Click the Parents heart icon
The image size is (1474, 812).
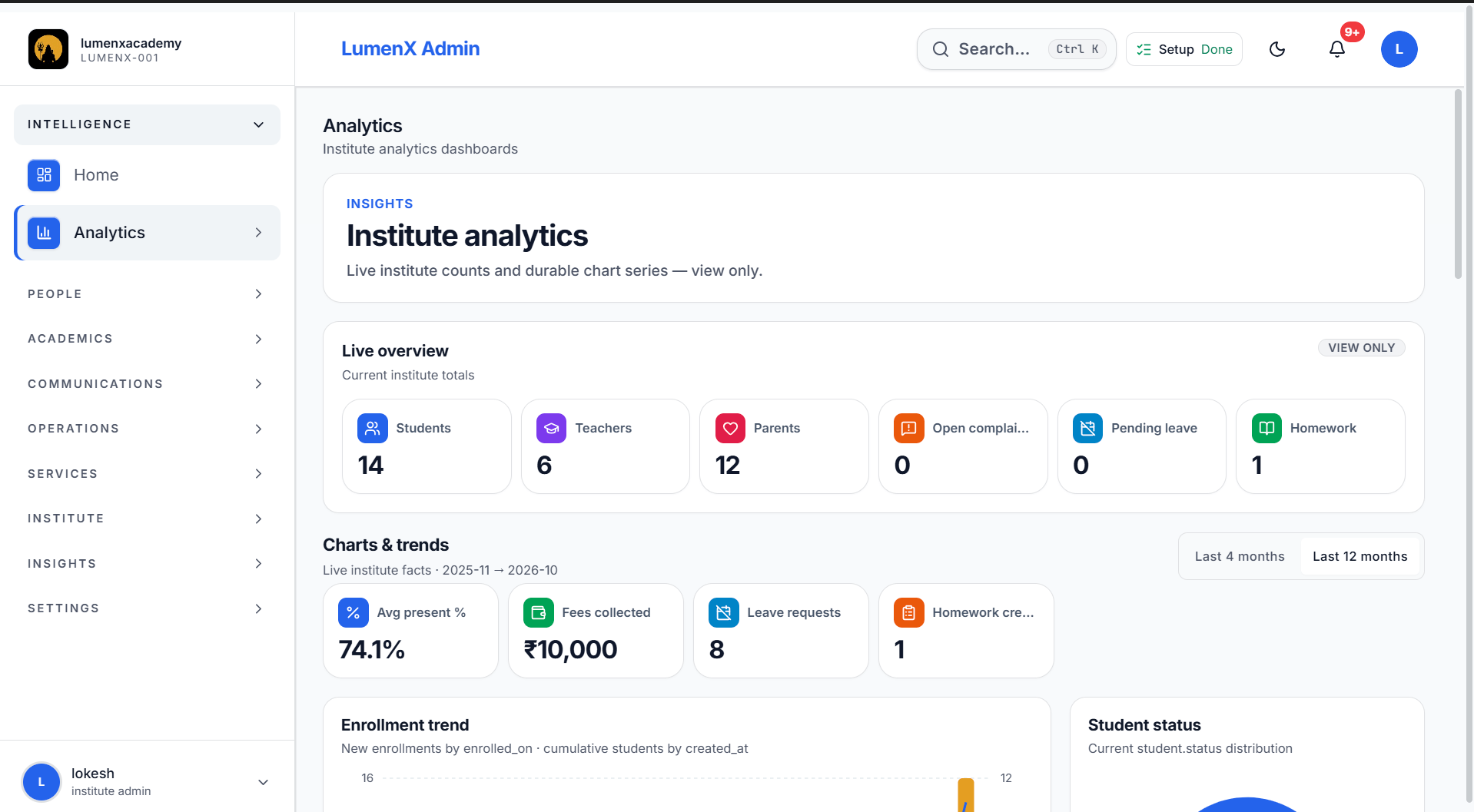point(730,428)
